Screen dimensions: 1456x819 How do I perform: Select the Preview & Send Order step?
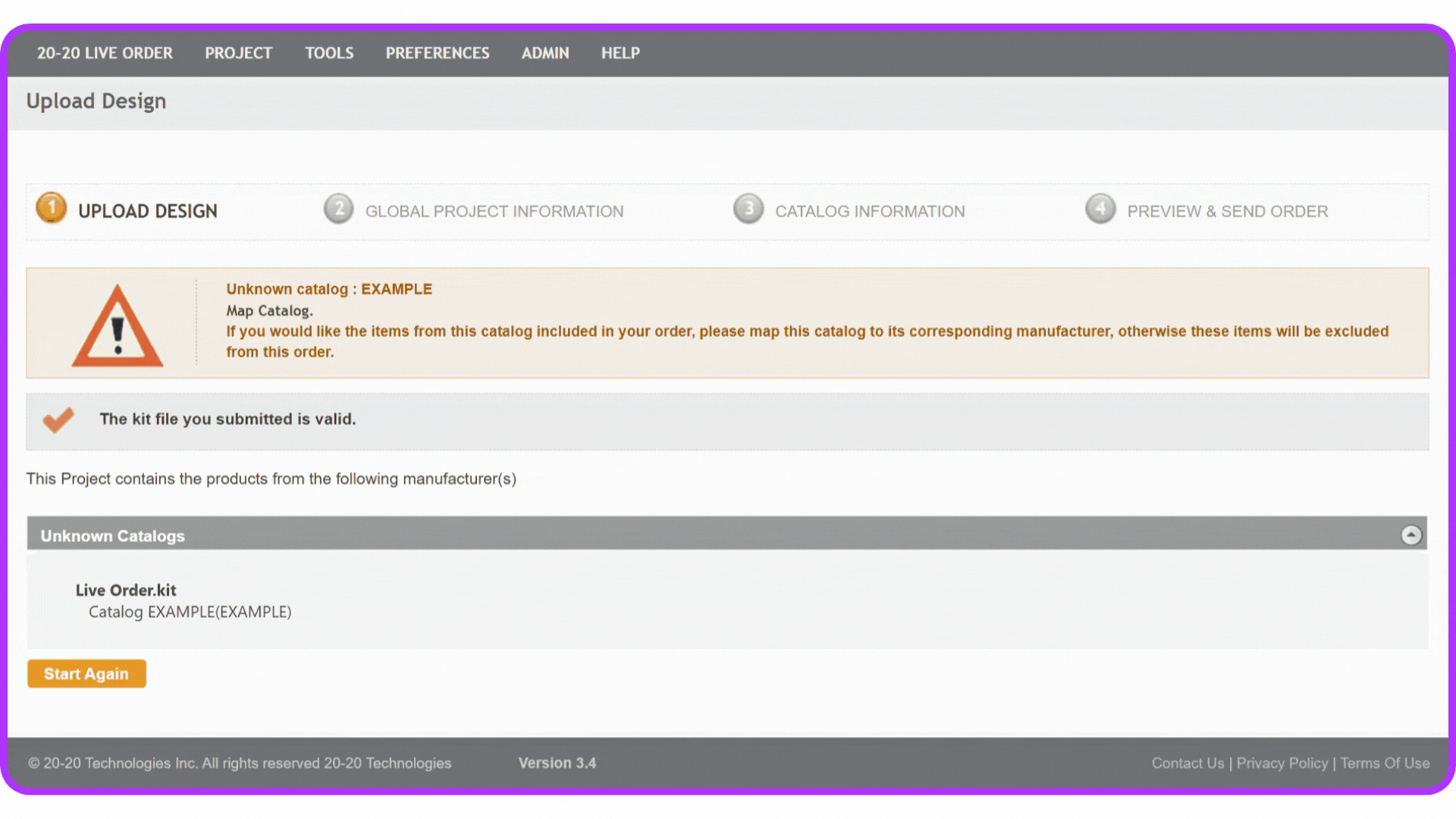pyautogui.click(x=1228, y=212)
